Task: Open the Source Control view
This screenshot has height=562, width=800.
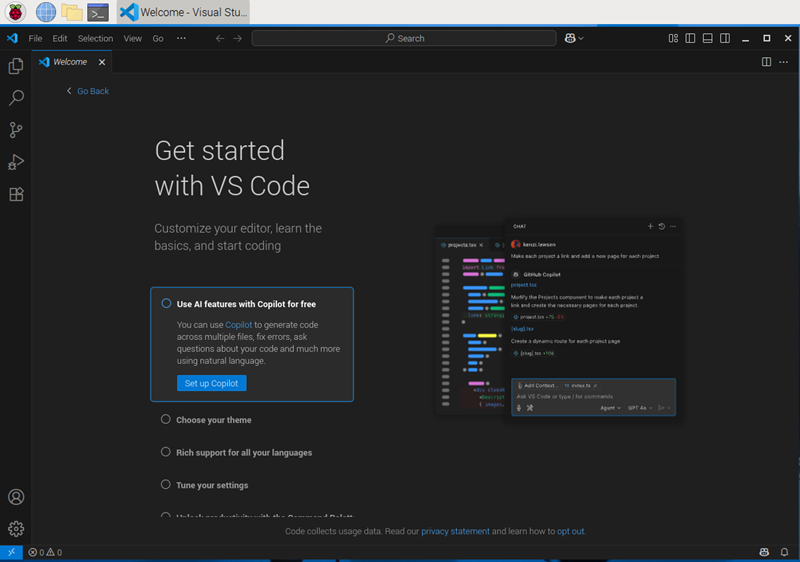Action: coord(16,130)
